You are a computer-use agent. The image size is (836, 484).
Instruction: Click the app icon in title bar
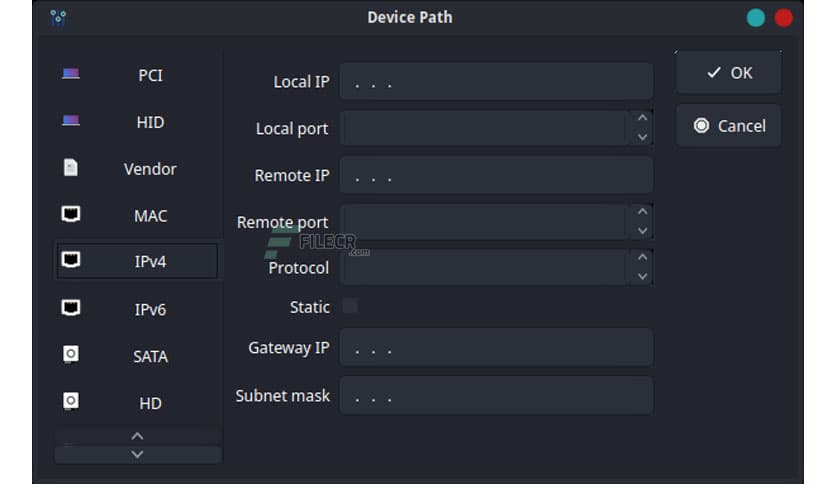point(58,17)
